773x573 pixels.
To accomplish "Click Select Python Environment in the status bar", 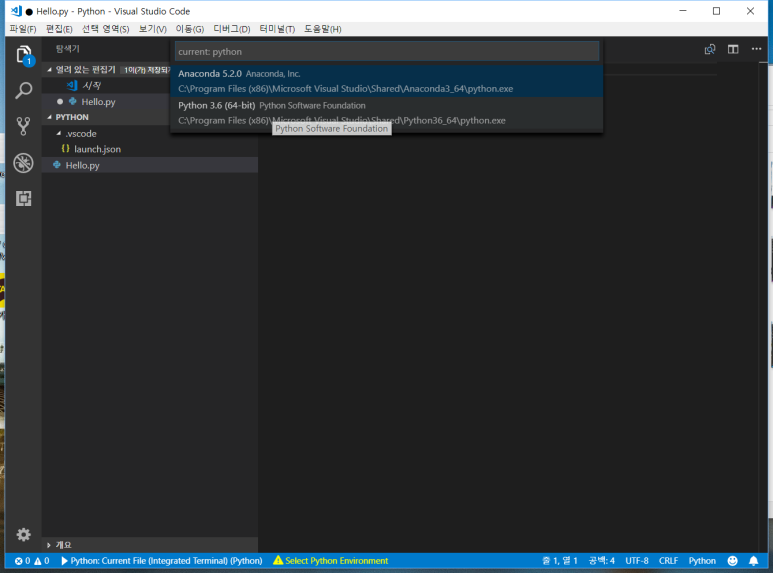I will (331, 561).
